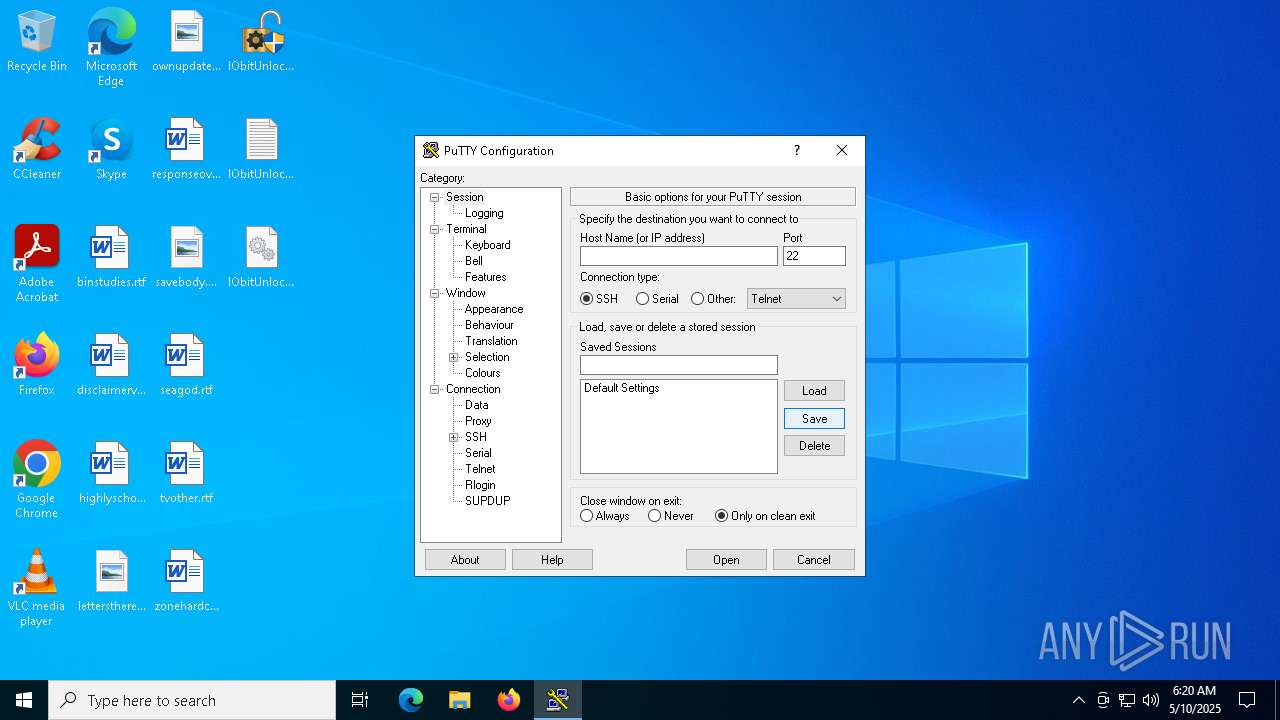Click the Saved Sessions name field
The image size is (1280, 720).
678,365
